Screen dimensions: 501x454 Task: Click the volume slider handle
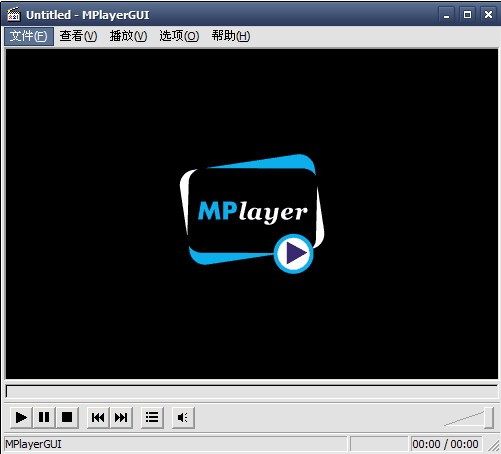coord(489,417)
